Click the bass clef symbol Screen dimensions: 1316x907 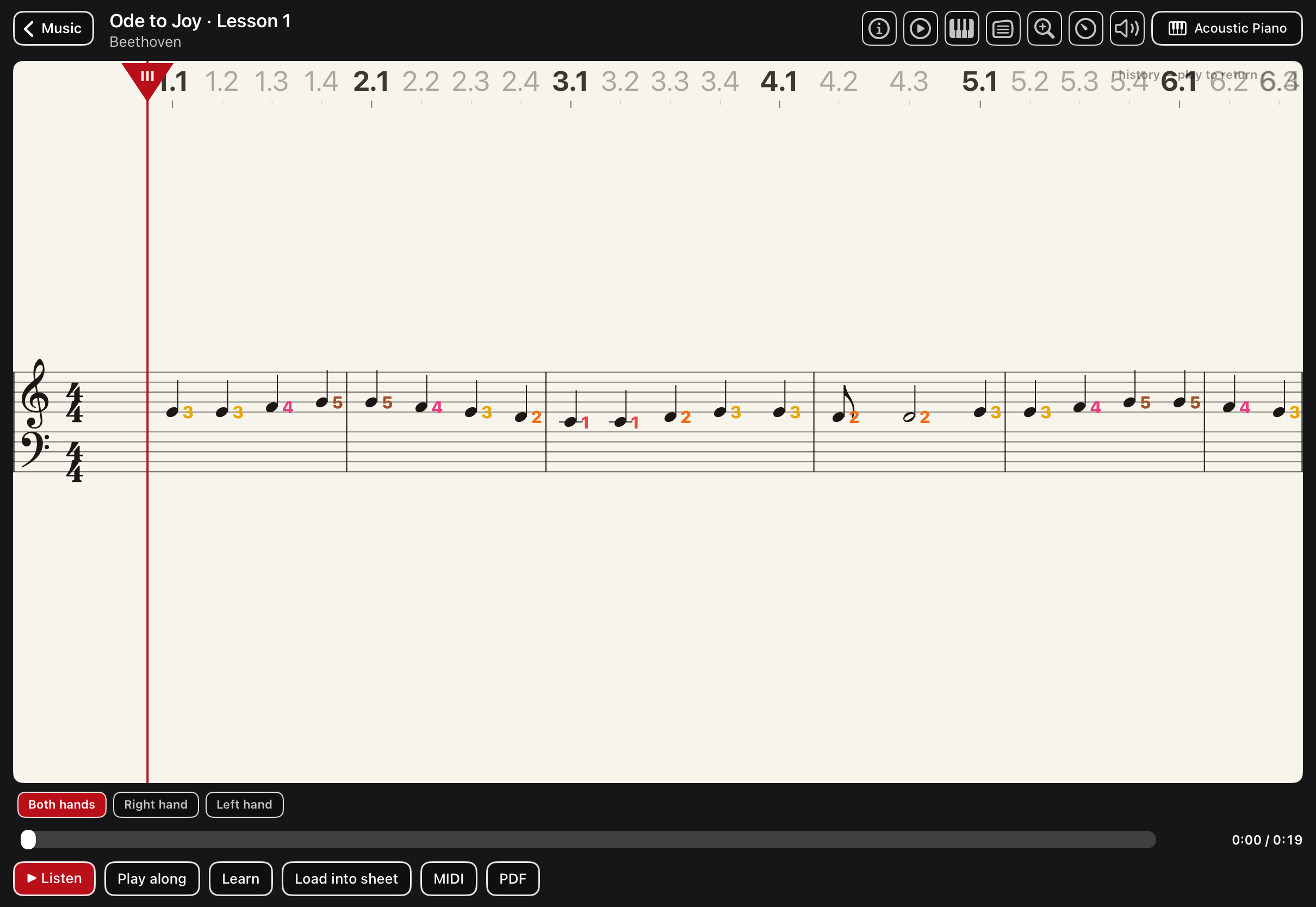pyautogui.click(x=35, y=450)
